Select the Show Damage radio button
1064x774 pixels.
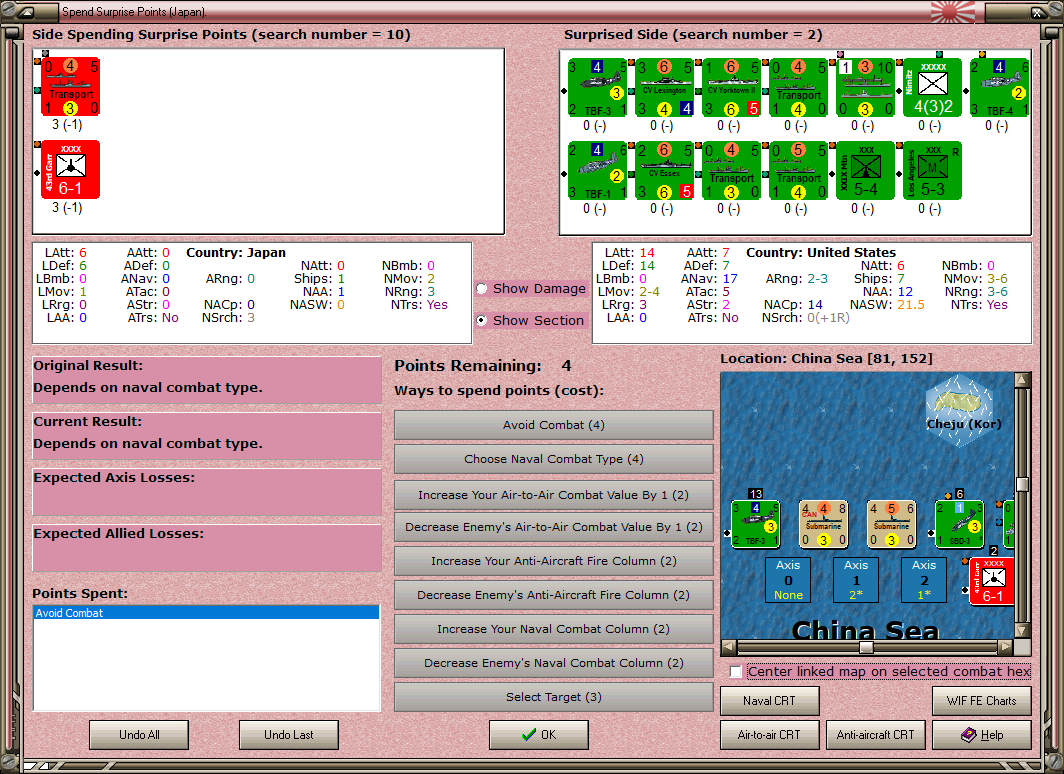[x=482, y=288]
